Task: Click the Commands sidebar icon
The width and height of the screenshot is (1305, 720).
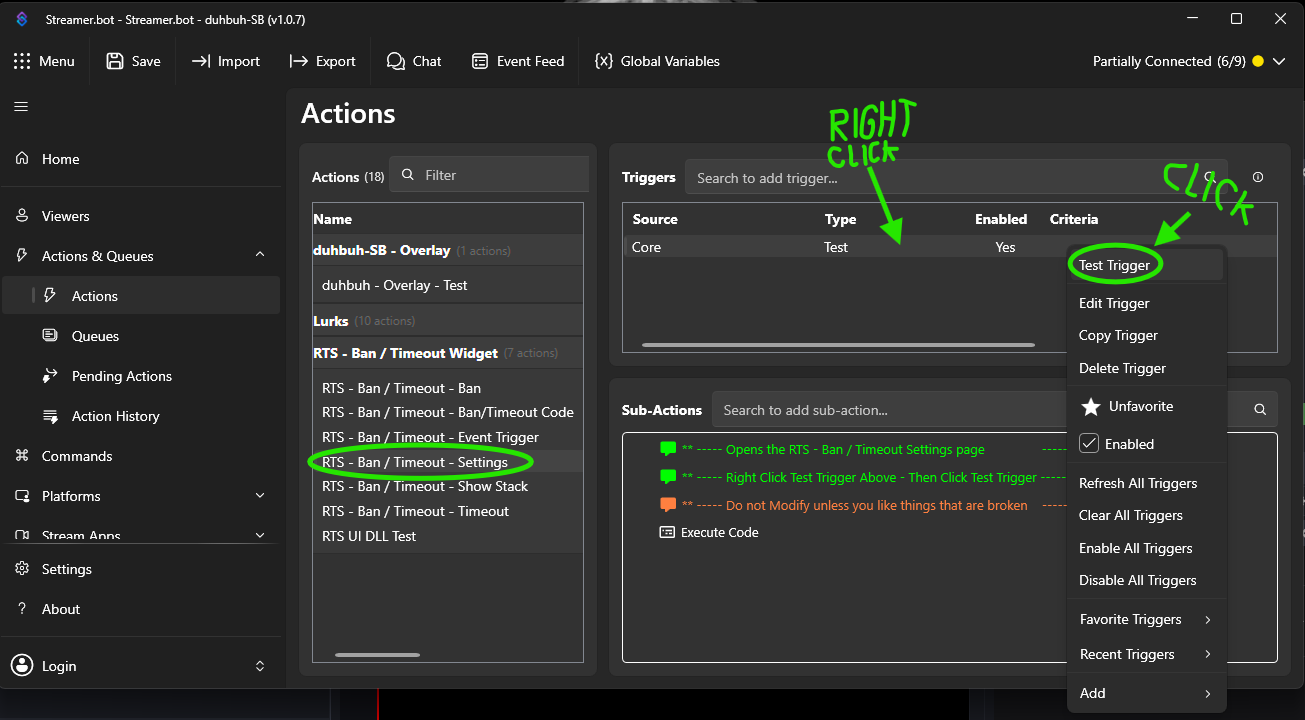Action: pyautogui.click(x=22, y=456)
